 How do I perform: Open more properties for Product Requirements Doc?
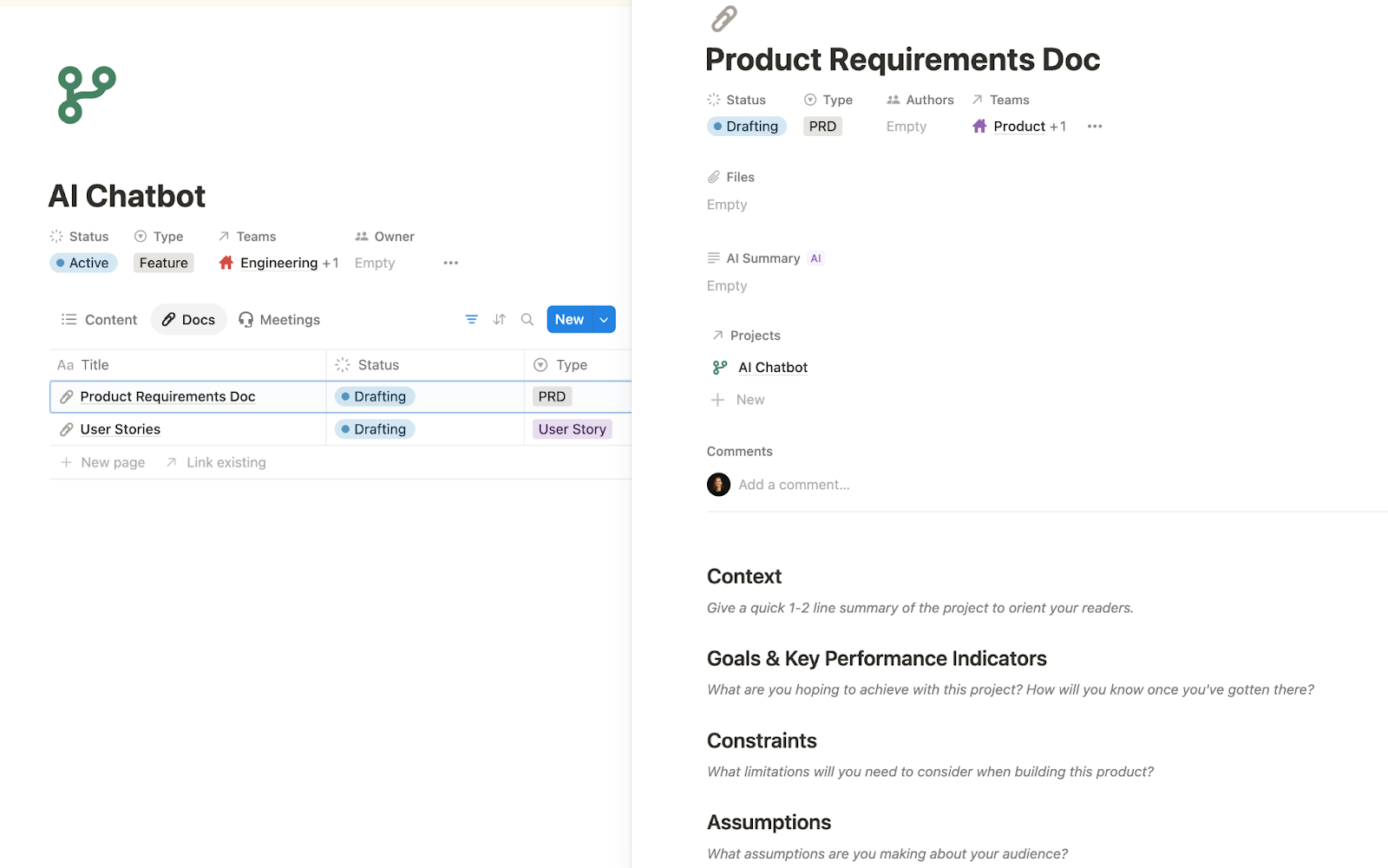click(1095, 127)
